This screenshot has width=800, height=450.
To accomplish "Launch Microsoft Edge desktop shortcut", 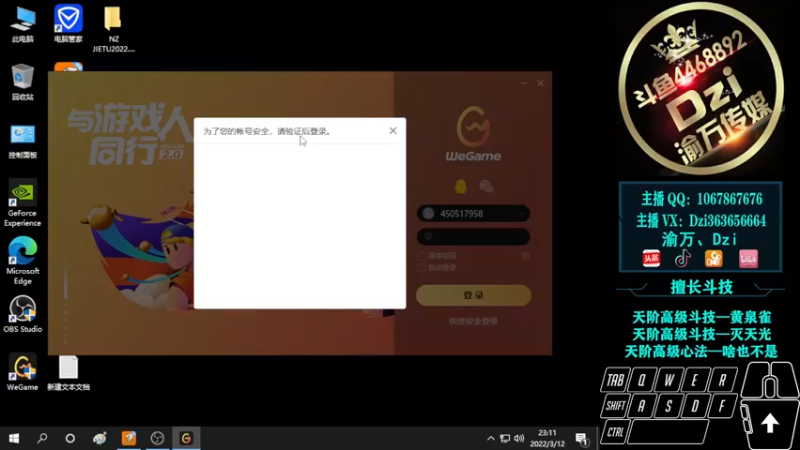I will (x=22, y=261).
